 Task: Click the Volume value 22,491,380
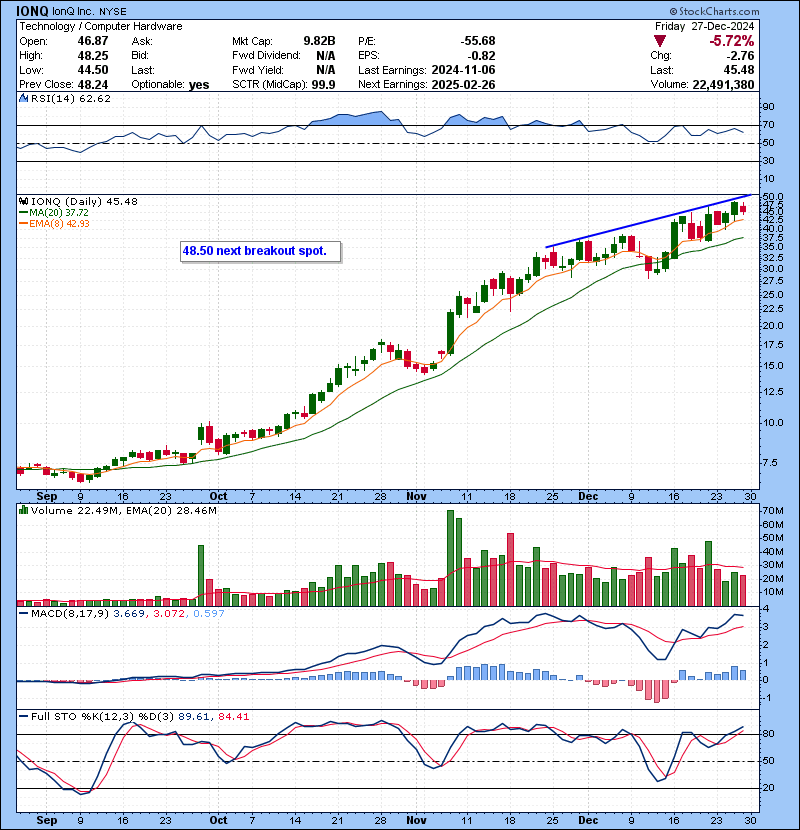click(723, 85)
